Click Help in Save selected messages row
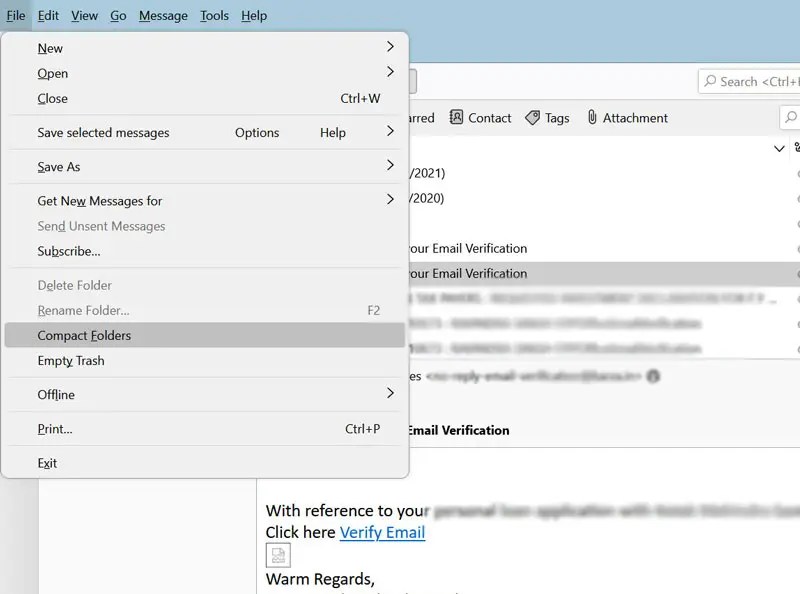This screenshot has width=800, height=594. [333, 133]
